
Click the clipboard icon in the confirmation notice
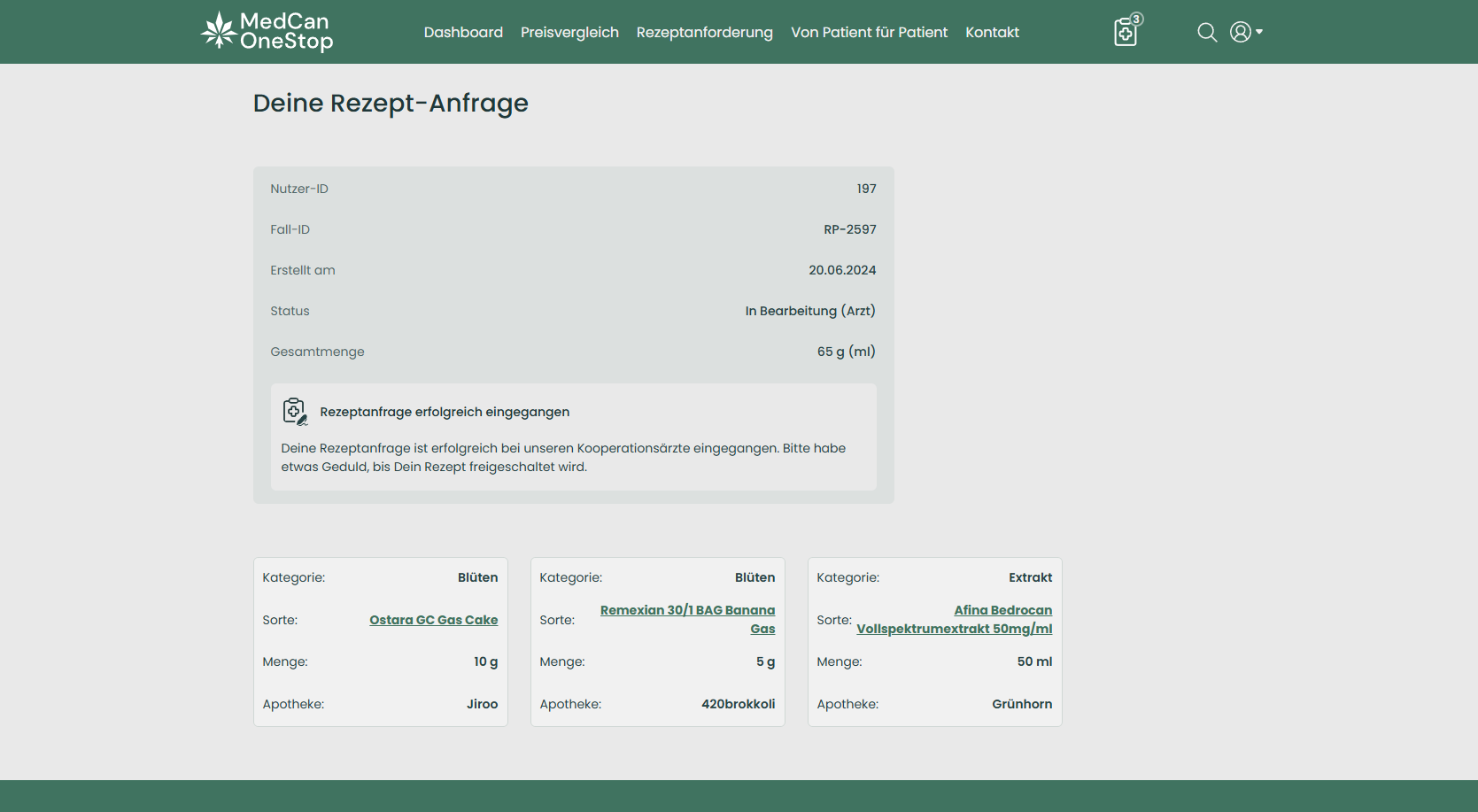(294, 411)
